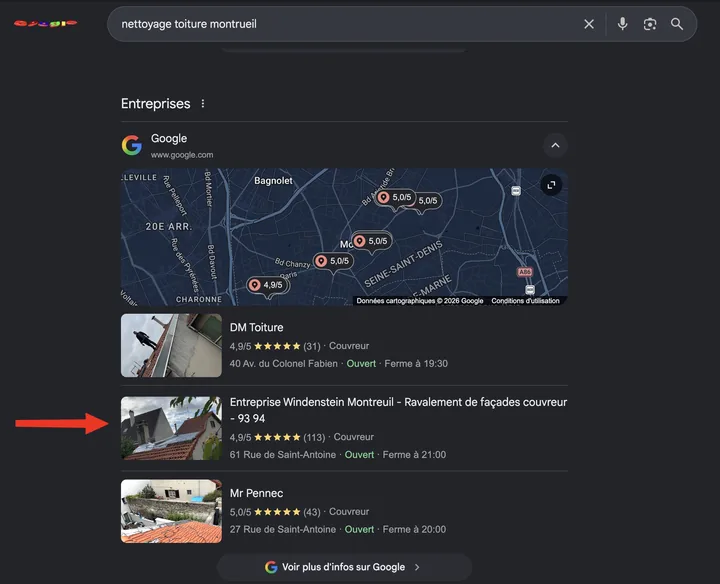Click the www.google.com source URL
The height and width of the screenshot is (584, 720).
[x=182, y=155]
